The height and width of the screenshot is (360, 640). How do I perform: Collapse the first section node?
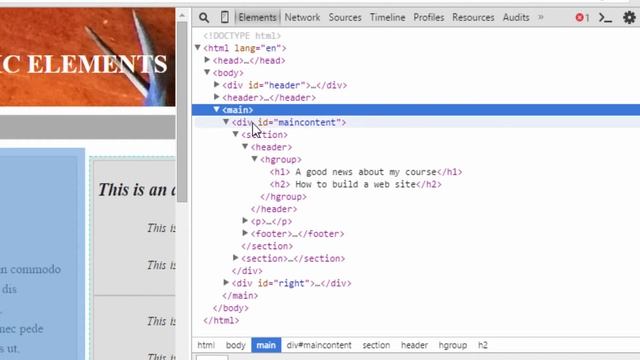pos(236,134)
